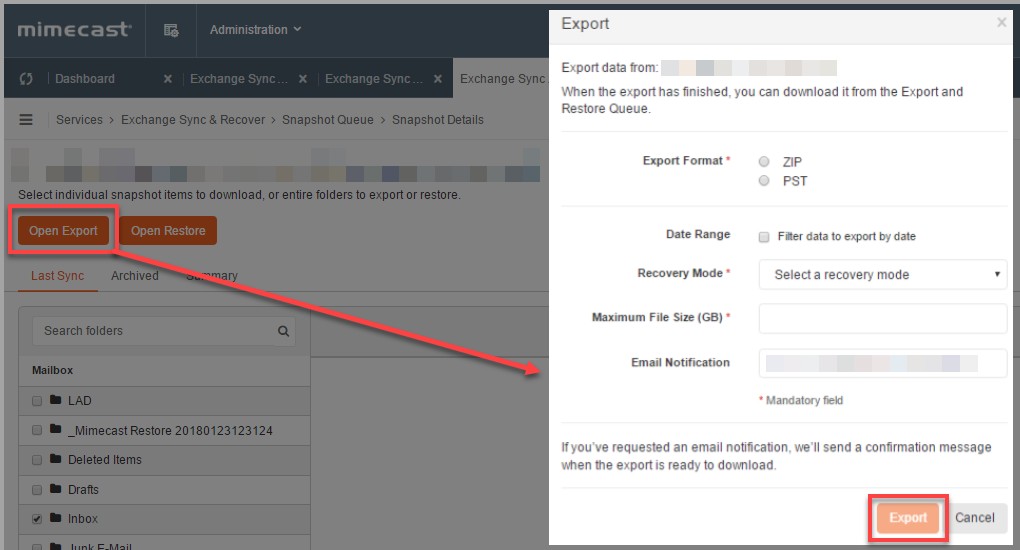Screen dimensions: 1020x550
Task: Click the Maximum File Size field
Action: (882, 318)
